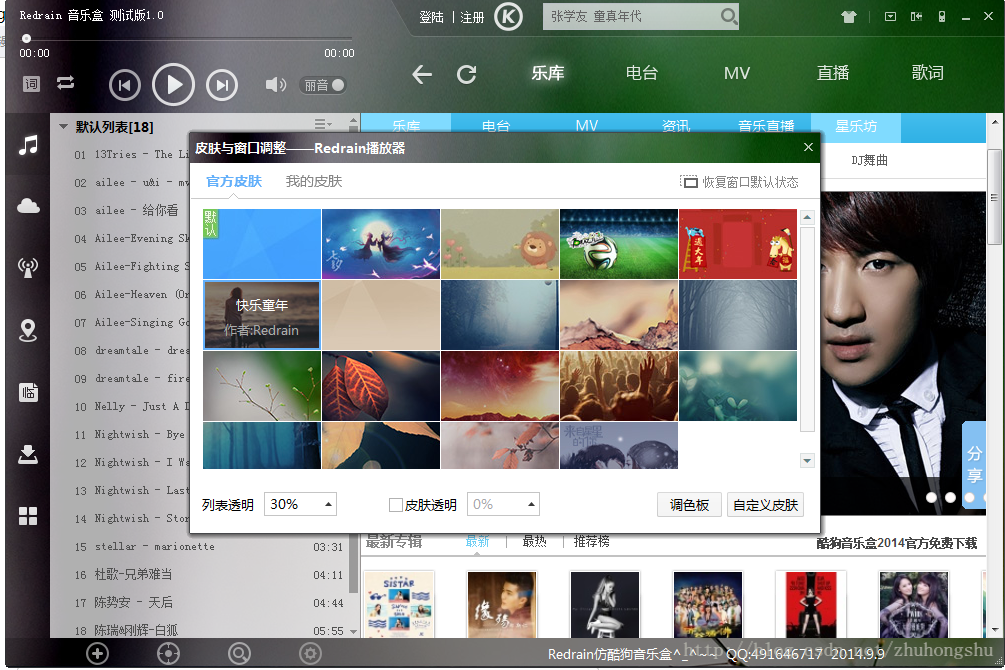Select the football World Cup skin thumbnail

point(619,244)
